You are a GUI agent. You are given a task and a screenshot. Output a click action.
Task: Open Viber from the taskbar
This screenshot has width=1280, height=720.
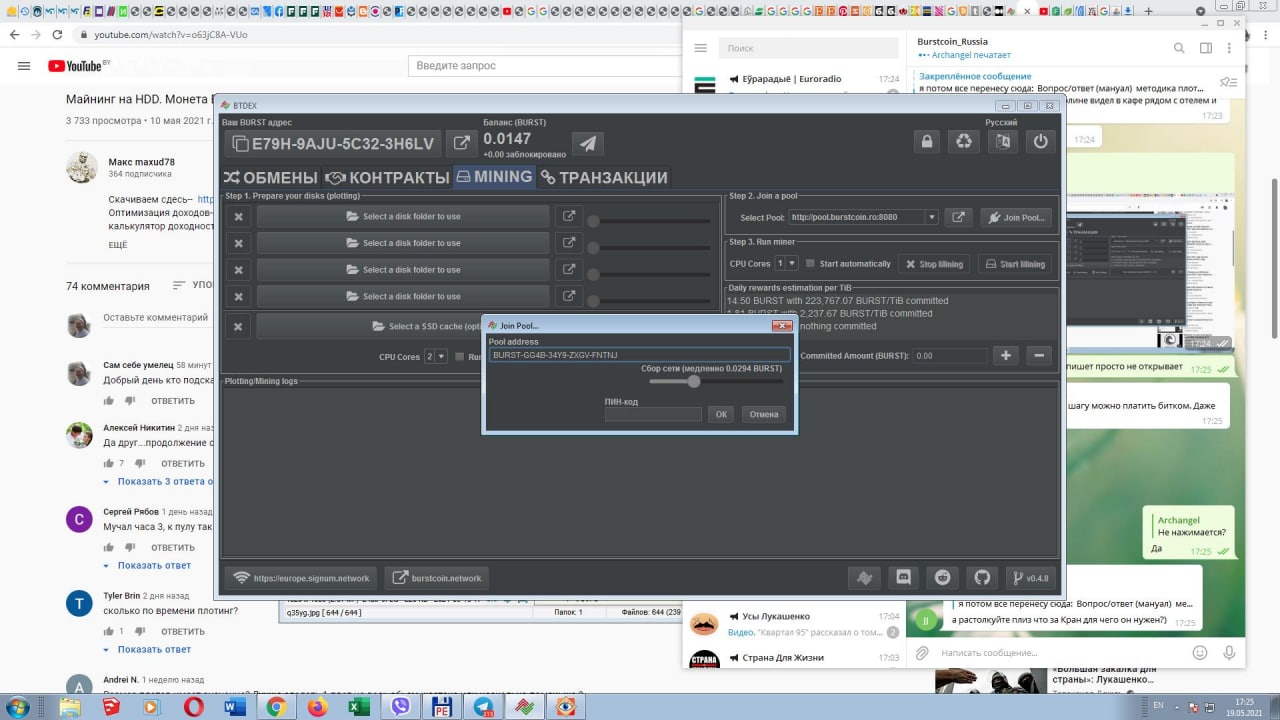point(402,706)
